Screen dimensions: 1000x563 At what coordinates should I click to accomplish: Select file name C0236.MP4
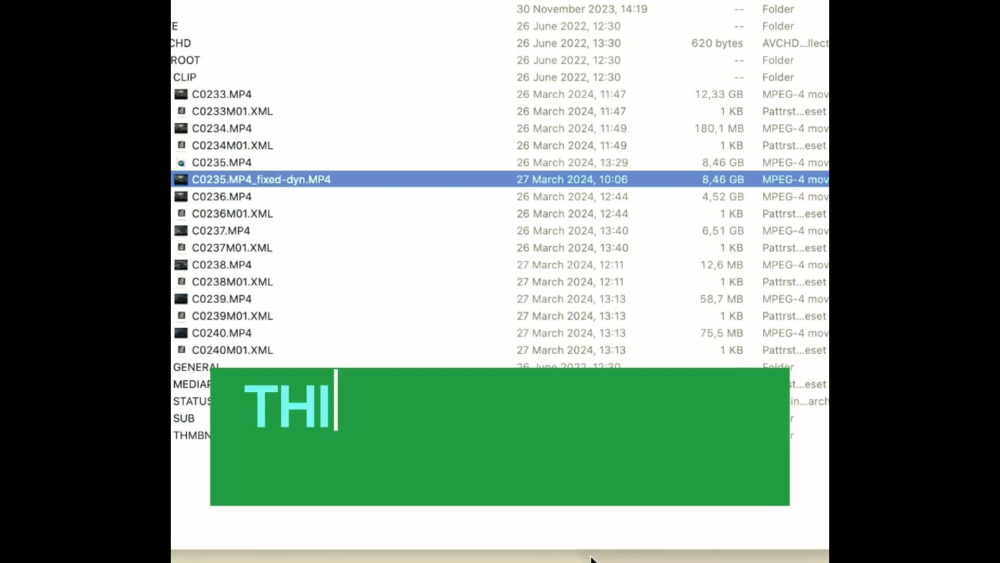click(x=221, y=196)
